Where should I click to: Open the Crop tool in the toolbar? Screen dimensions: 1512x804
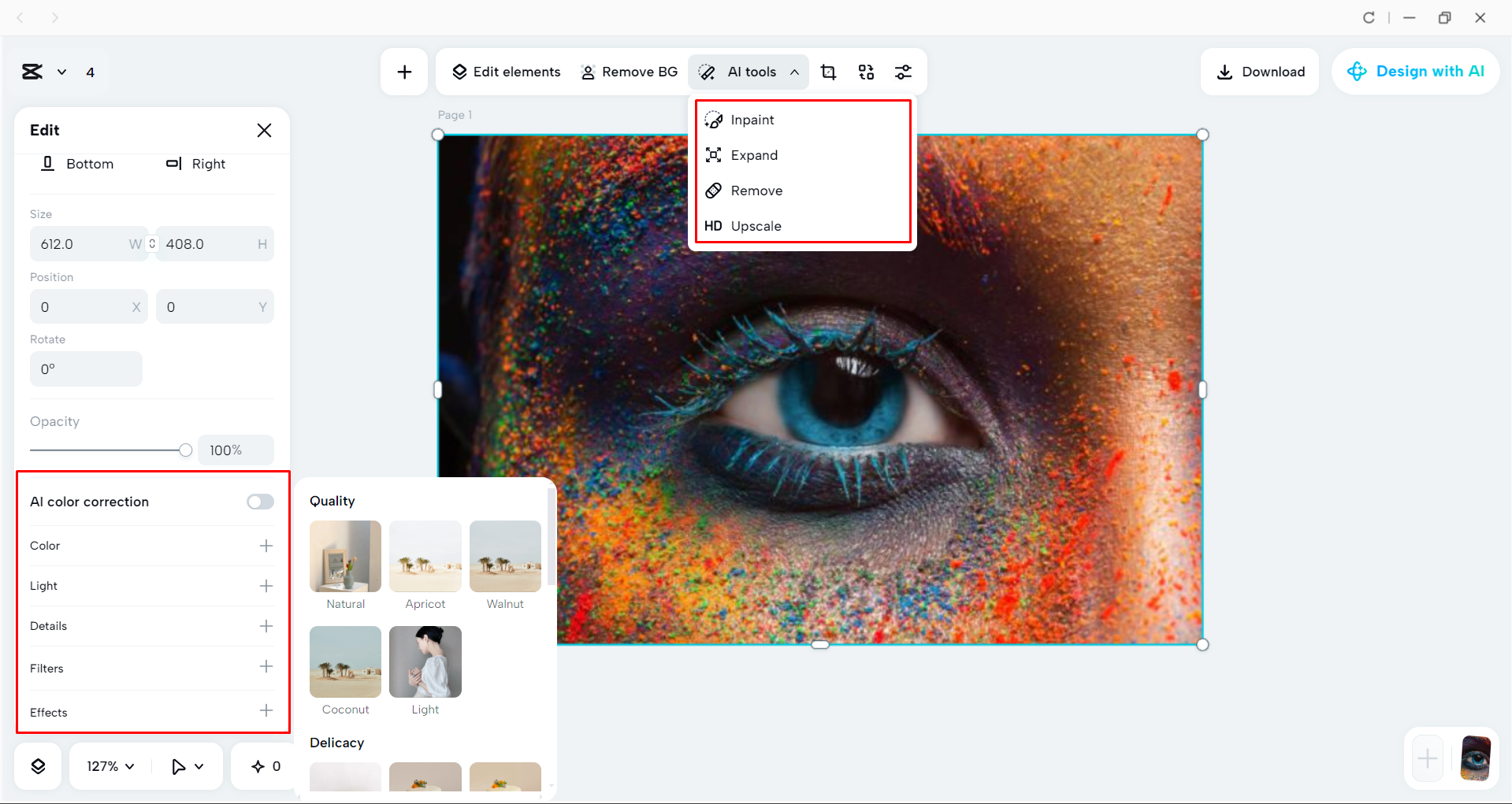click(827, 72)
